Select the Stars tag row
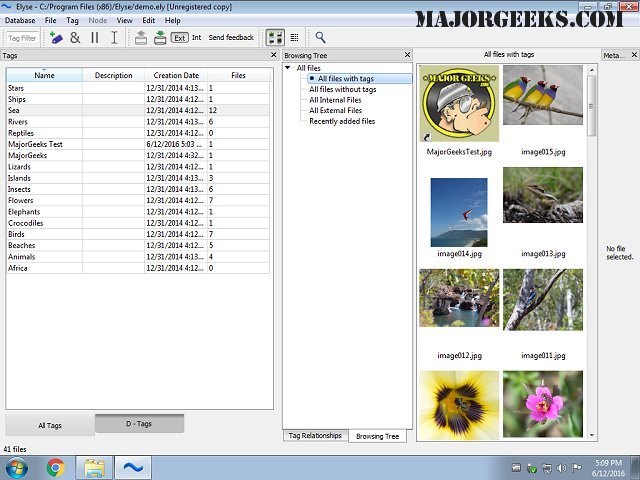Viewport: 640px width, 480px height. (138, 88)
